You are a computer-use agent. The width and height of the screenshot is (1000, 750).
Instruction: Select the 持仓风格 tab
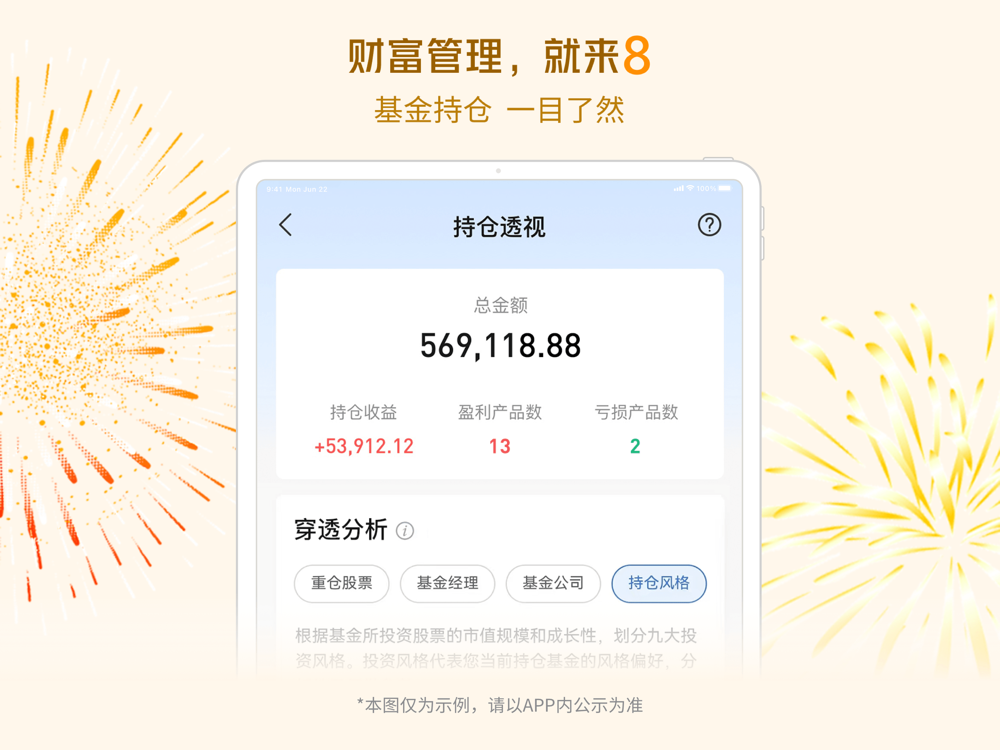(659, 583)
